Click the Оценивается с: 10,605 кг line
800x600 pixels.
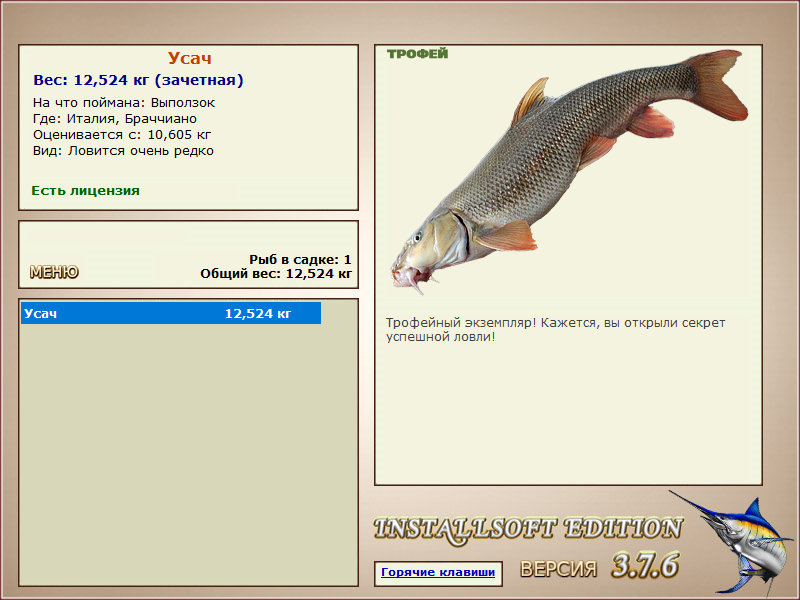click(122, 135)
